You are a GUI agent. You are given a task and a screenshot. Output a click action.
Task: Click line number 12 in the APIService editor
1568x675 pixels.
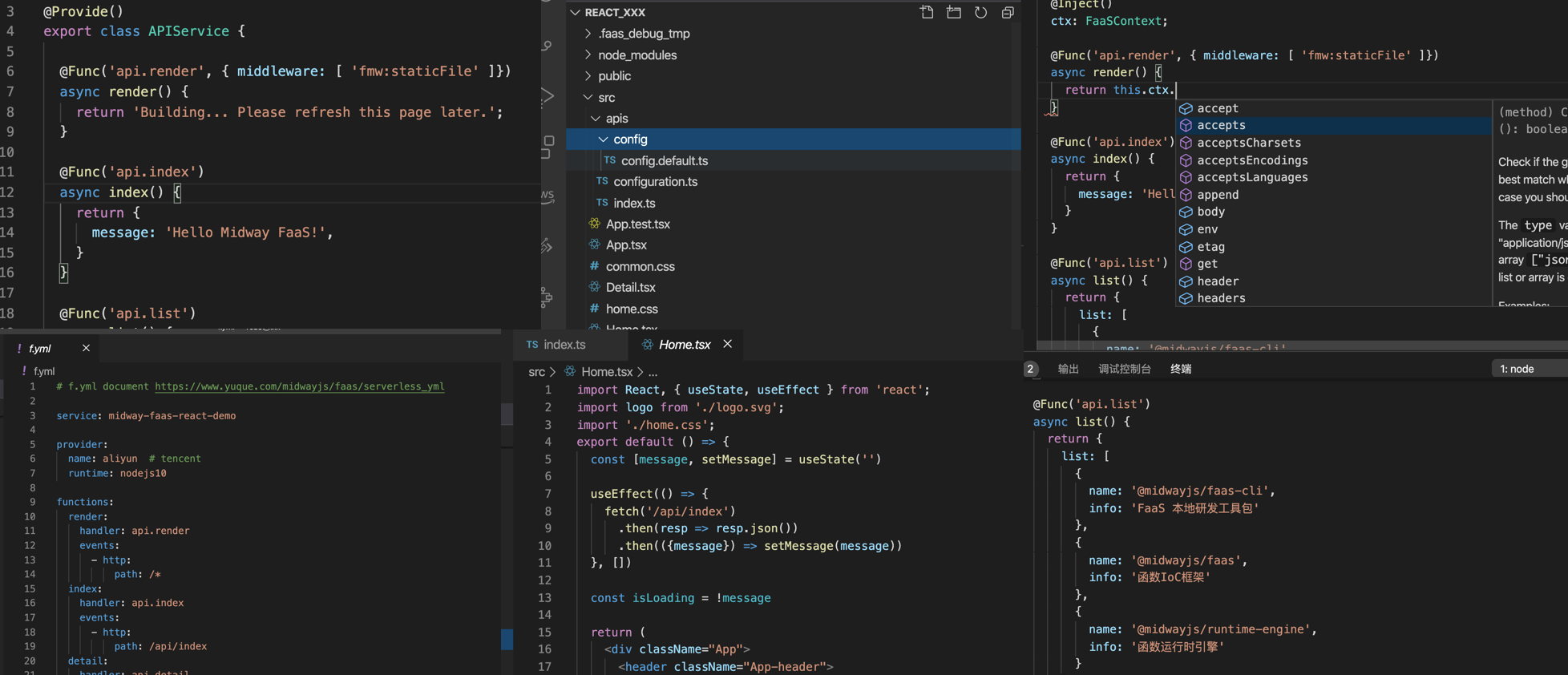point(7,192)
